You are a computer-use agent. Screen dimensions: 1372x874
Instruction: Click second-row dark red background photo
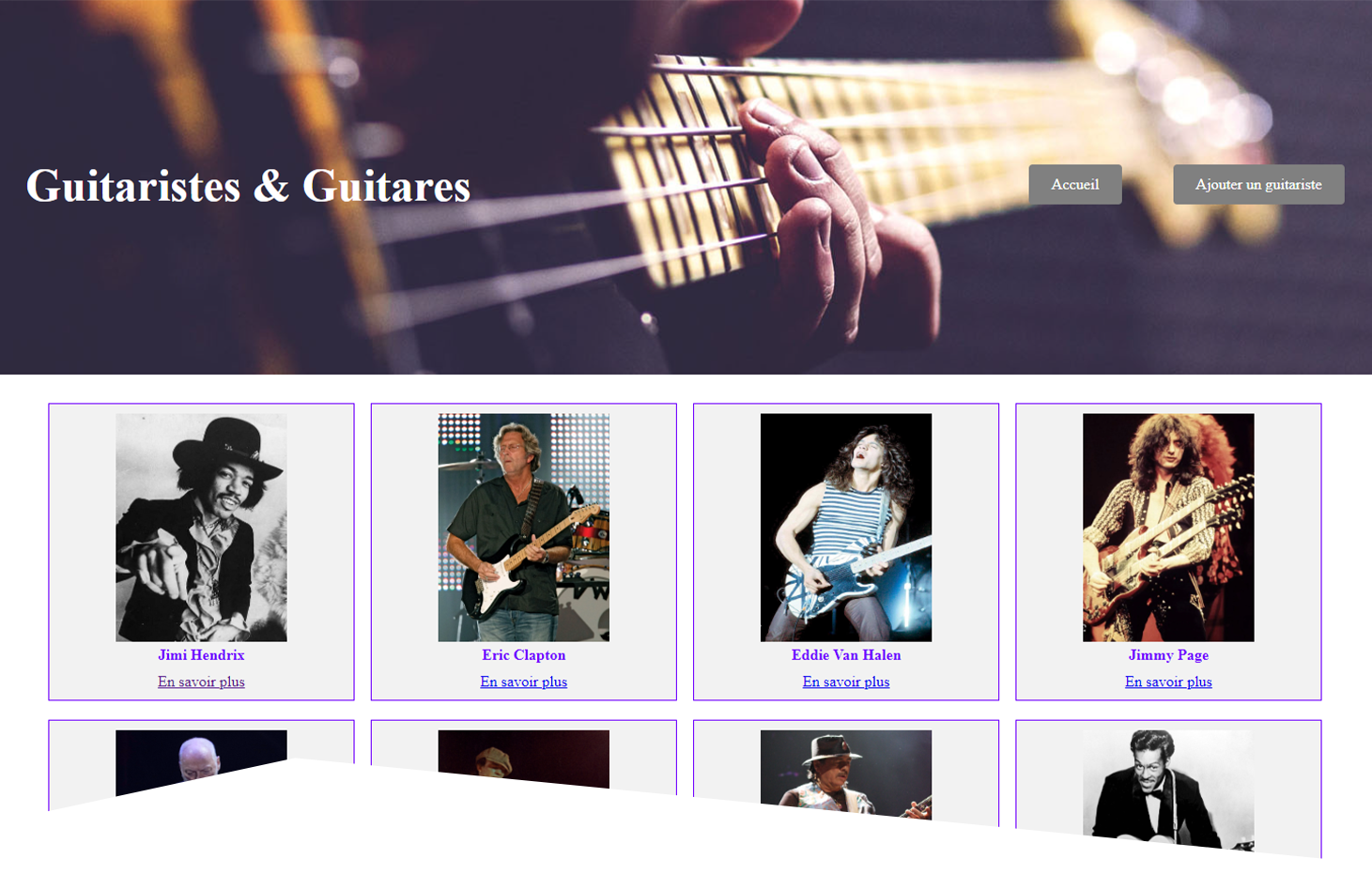523,757
